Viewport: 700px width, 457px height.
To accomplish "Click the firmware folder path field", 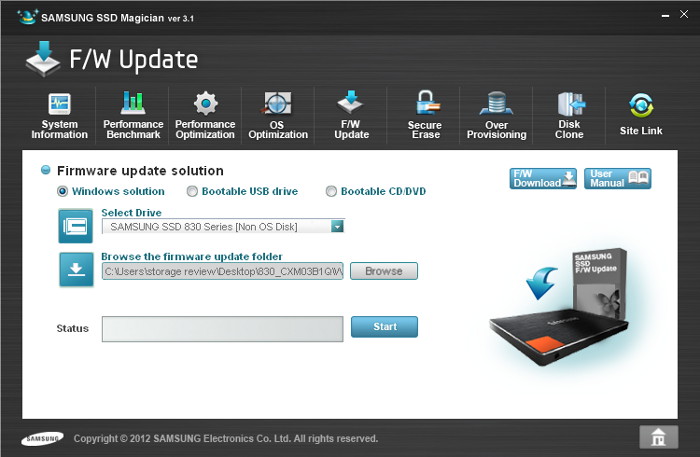I will (222, 271).
